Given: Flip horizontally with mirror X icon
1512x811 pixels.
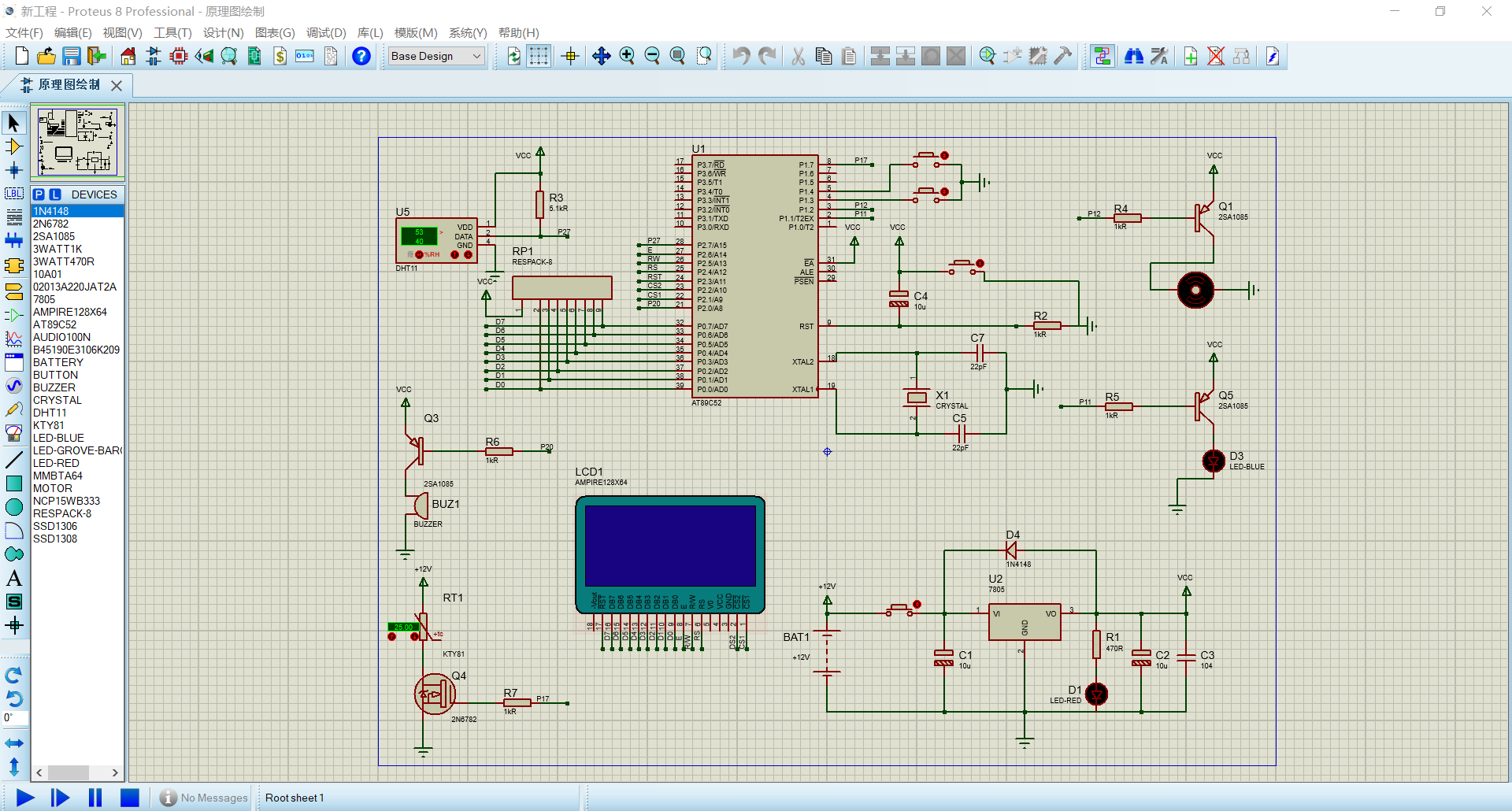Looking at the screenshot, I should (x=14, y=743).
